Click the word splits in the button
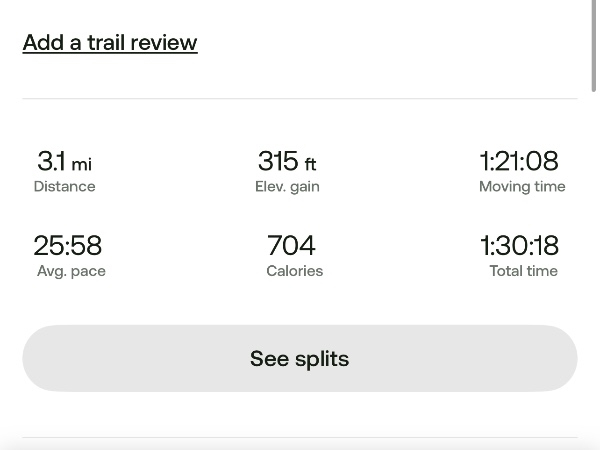Screen dimensions: 600x450 [322, 359]
